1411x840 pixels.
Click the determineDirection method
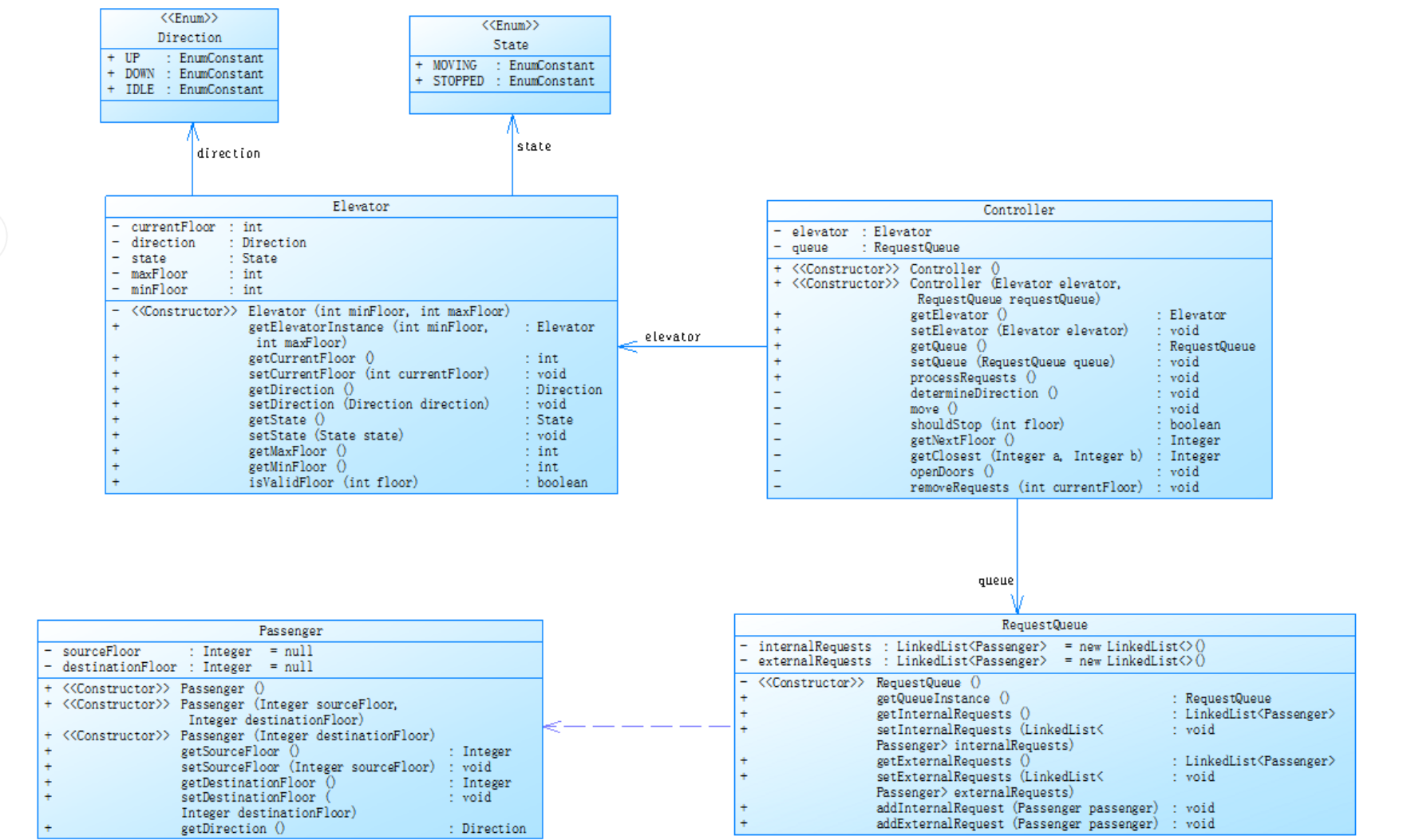986,393
